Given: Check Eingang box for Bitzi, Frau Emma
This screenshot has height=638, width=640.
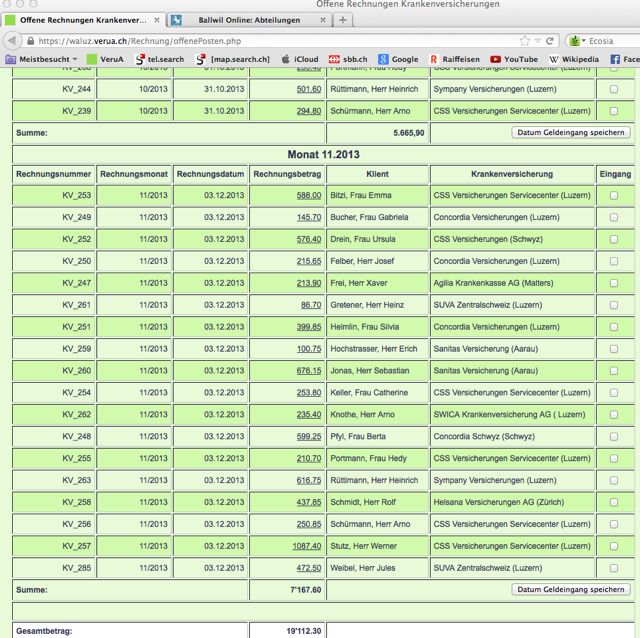Looking at the screenshot, I should pyautogui.click(x=613, y=196).
